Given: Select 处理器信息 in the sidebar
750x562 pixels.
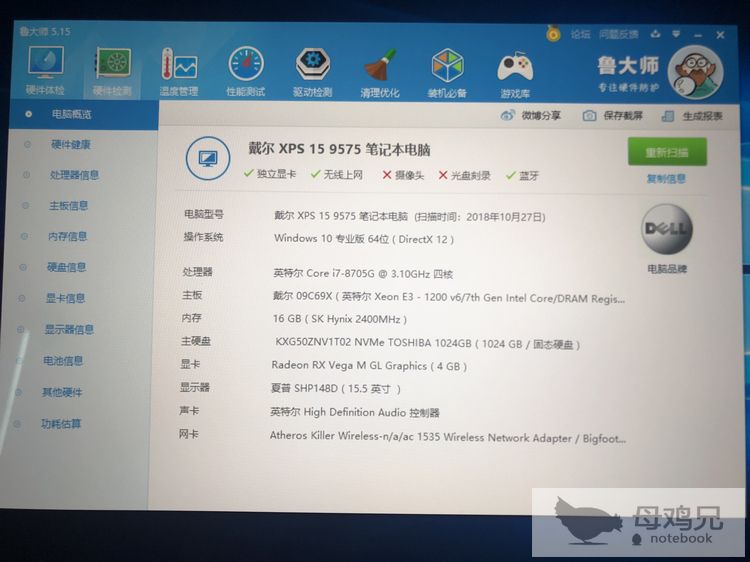Looking at the screenshot, I should (74, 175).
